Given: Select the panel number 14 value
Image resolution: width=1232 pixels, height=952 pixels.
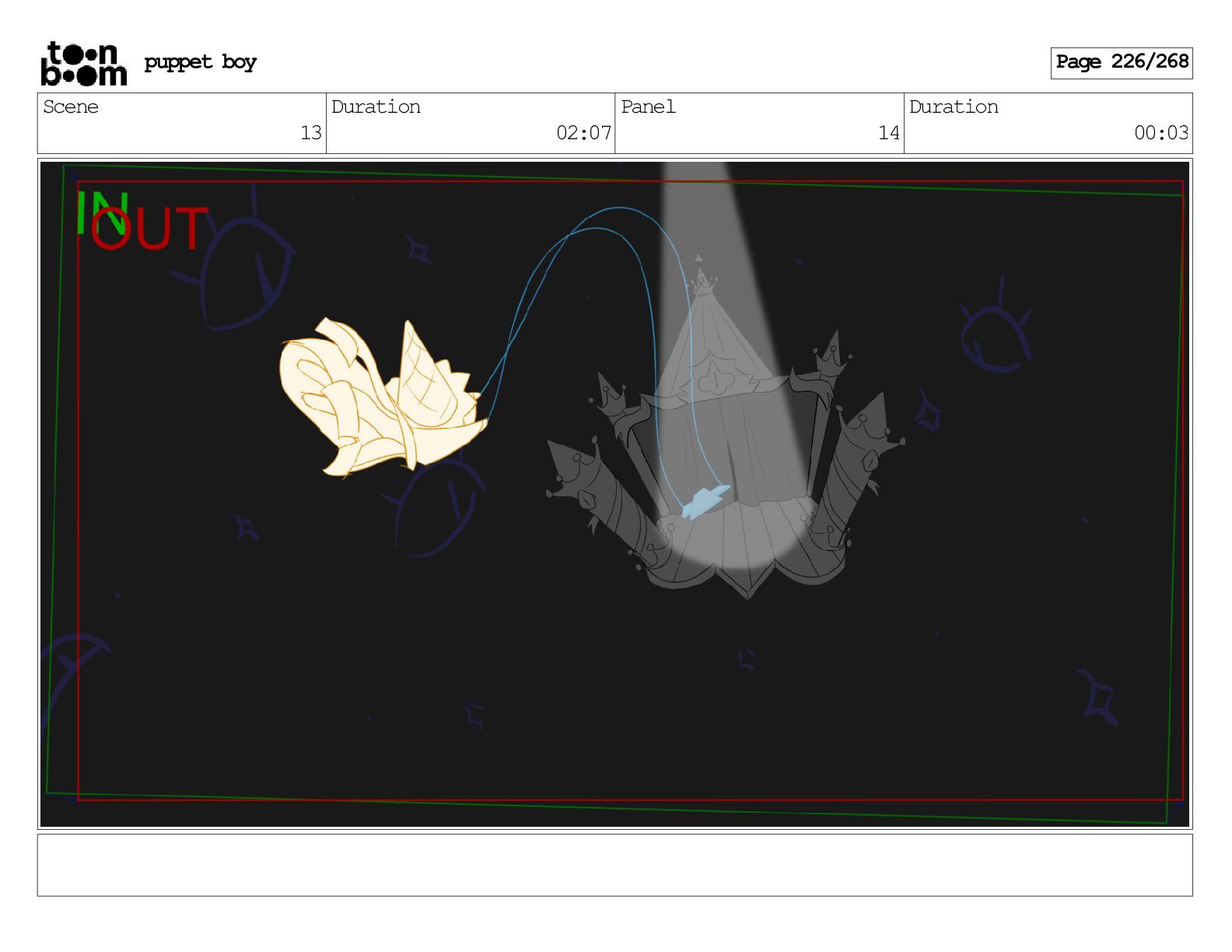Looking at the screenshot, I should [x=889, y=133].
